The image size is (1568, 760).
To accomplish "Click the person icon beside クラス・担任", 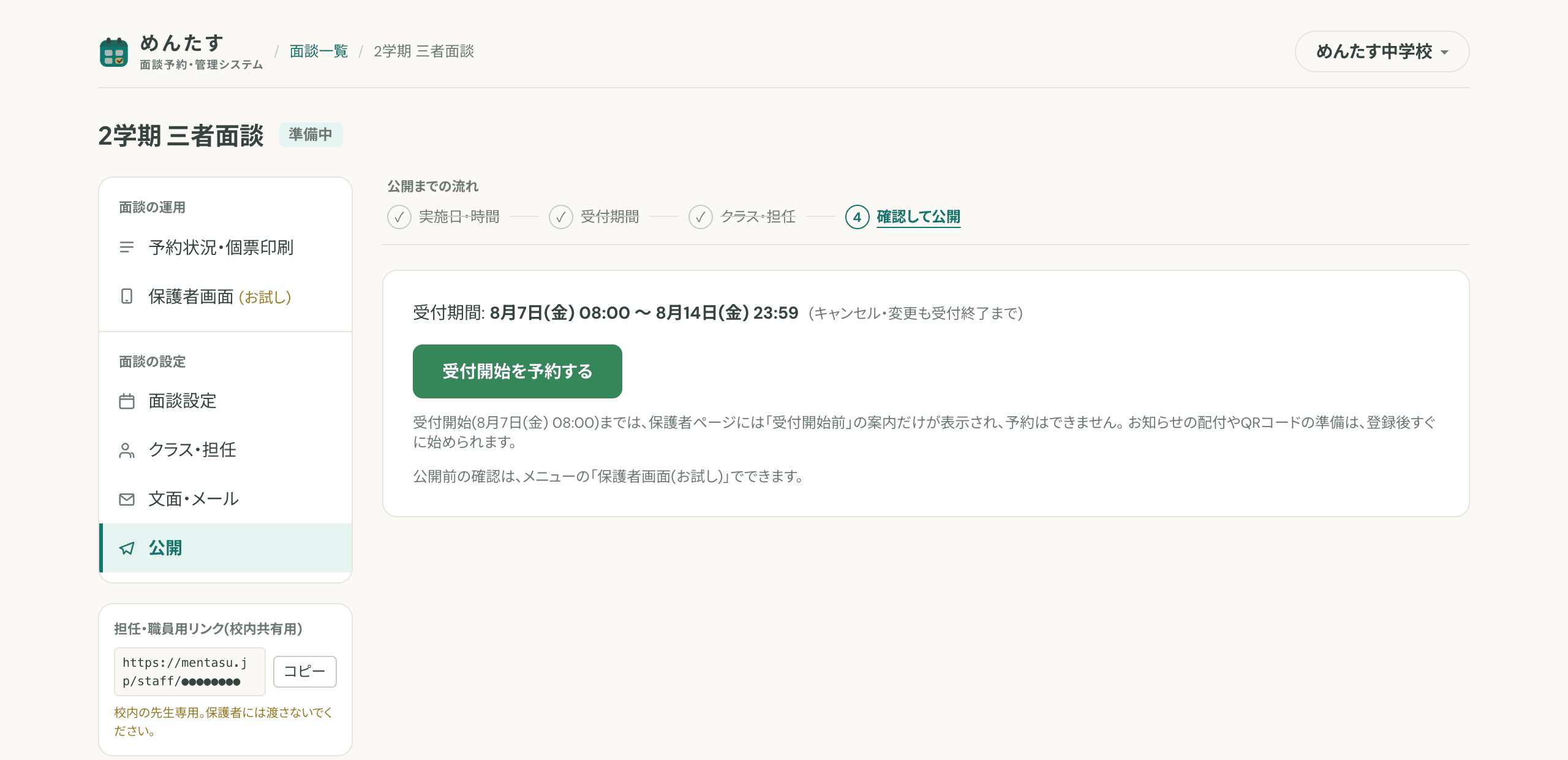I will tap(127, 450).
